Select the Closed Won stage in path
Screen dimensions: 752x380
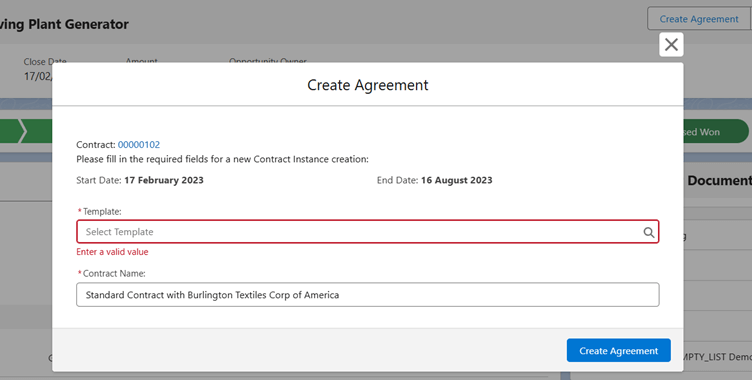pyautogui.click(x=715, y=131)
